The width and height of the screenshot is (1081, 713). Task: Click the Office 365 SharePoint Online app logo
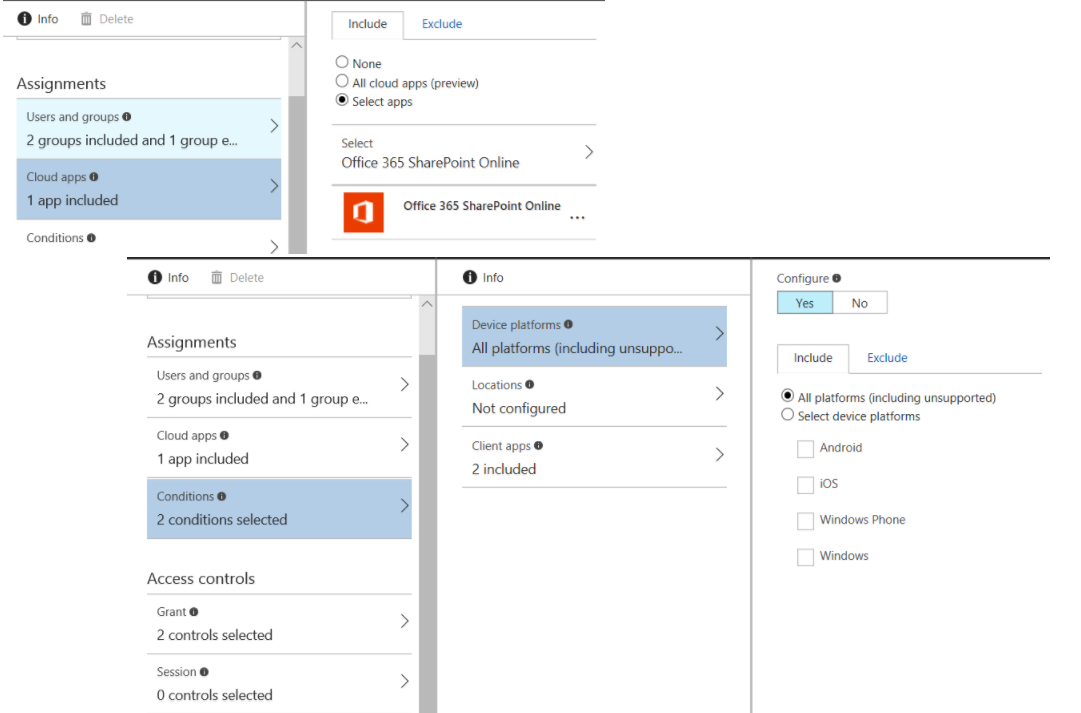(363, 212)
